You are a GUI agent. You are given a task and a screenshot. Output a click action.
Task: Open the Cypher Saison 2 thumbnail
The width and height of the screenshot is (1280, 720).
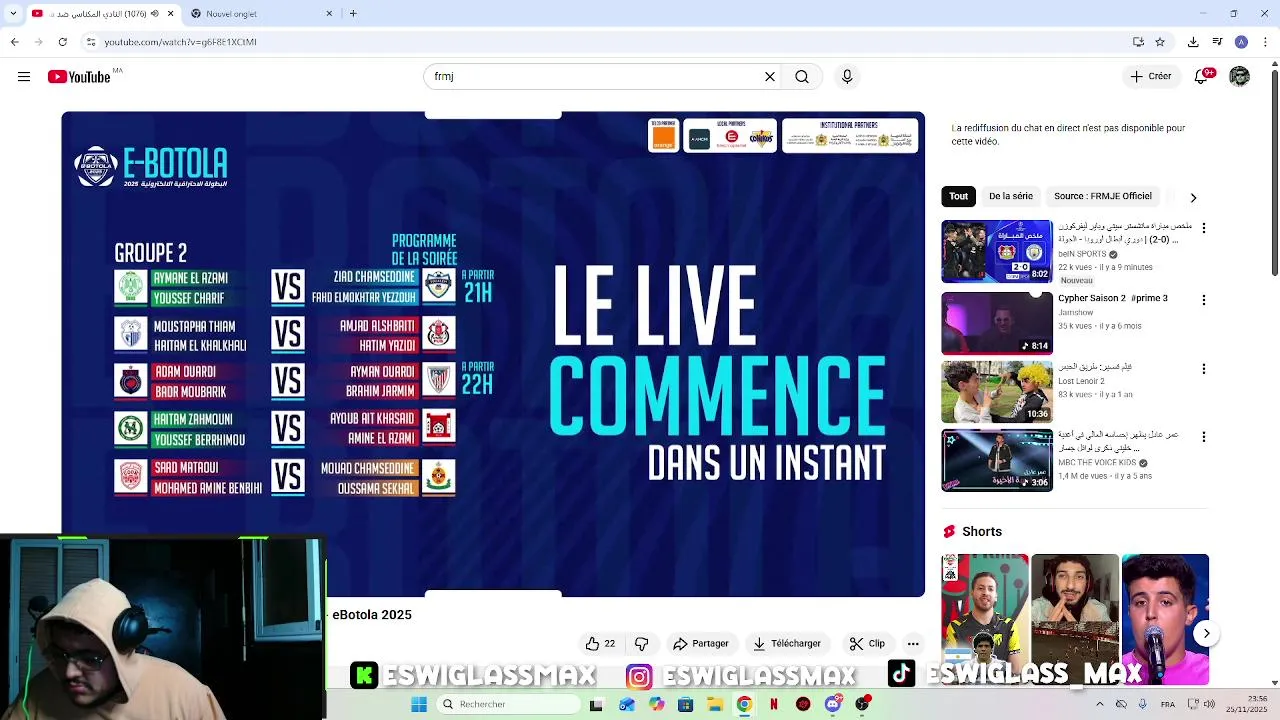(x=997, y=323)
